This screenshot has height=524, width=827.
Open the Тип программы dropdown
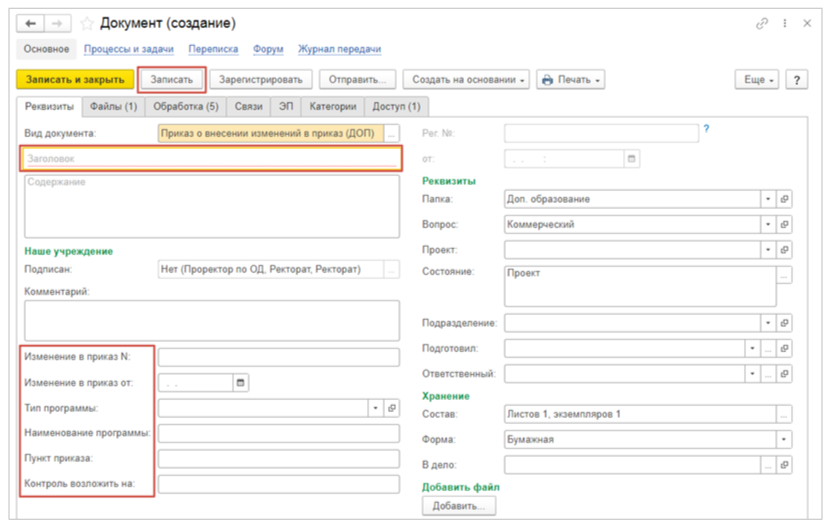(x=375, y=408)
